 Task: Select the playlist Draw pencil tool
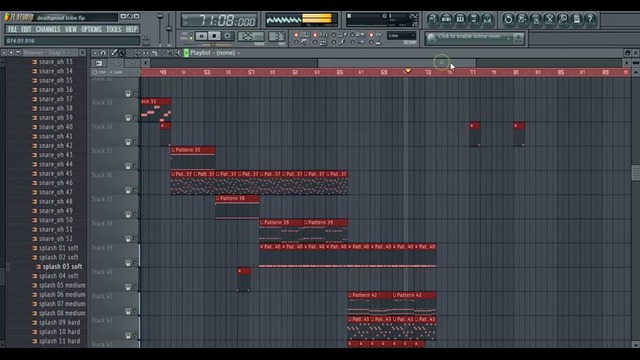point(114,53)
